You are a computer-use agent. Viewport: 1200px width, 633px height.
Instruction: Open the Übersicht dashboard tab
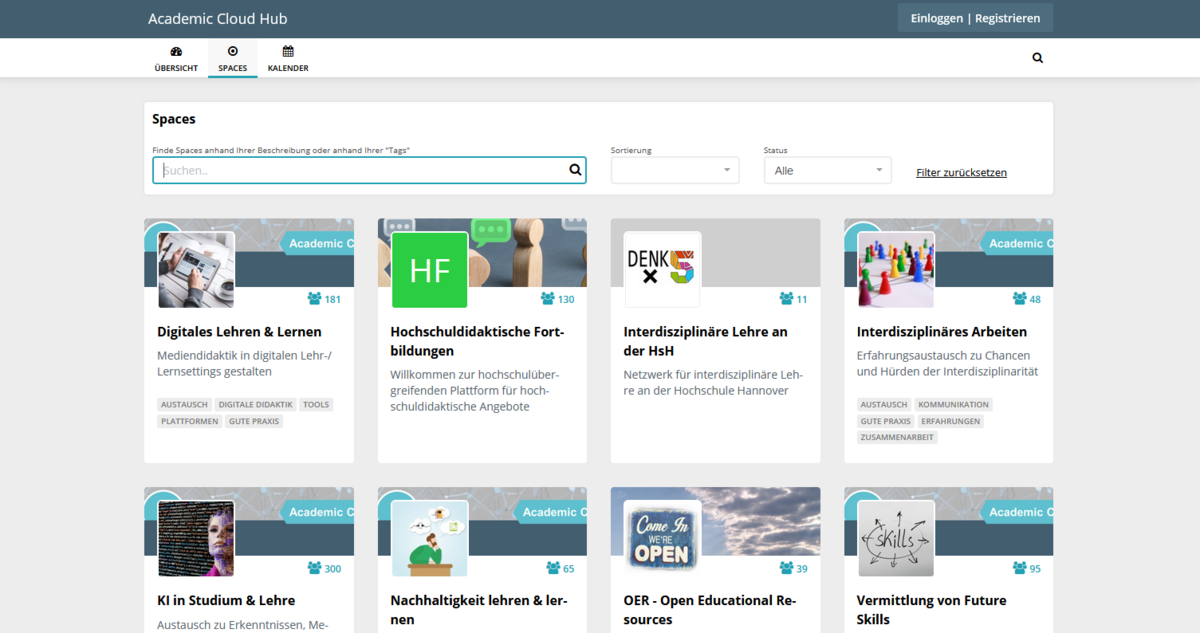click(176, 59)
